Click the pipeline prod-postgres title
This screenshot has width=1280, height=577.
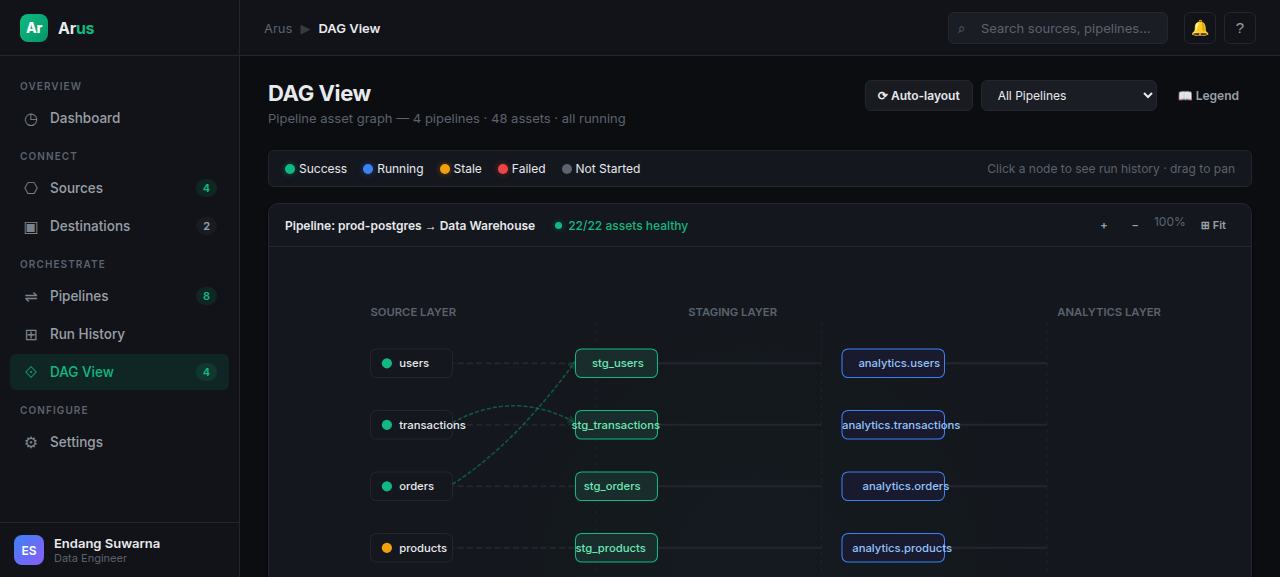click(410, 226)
